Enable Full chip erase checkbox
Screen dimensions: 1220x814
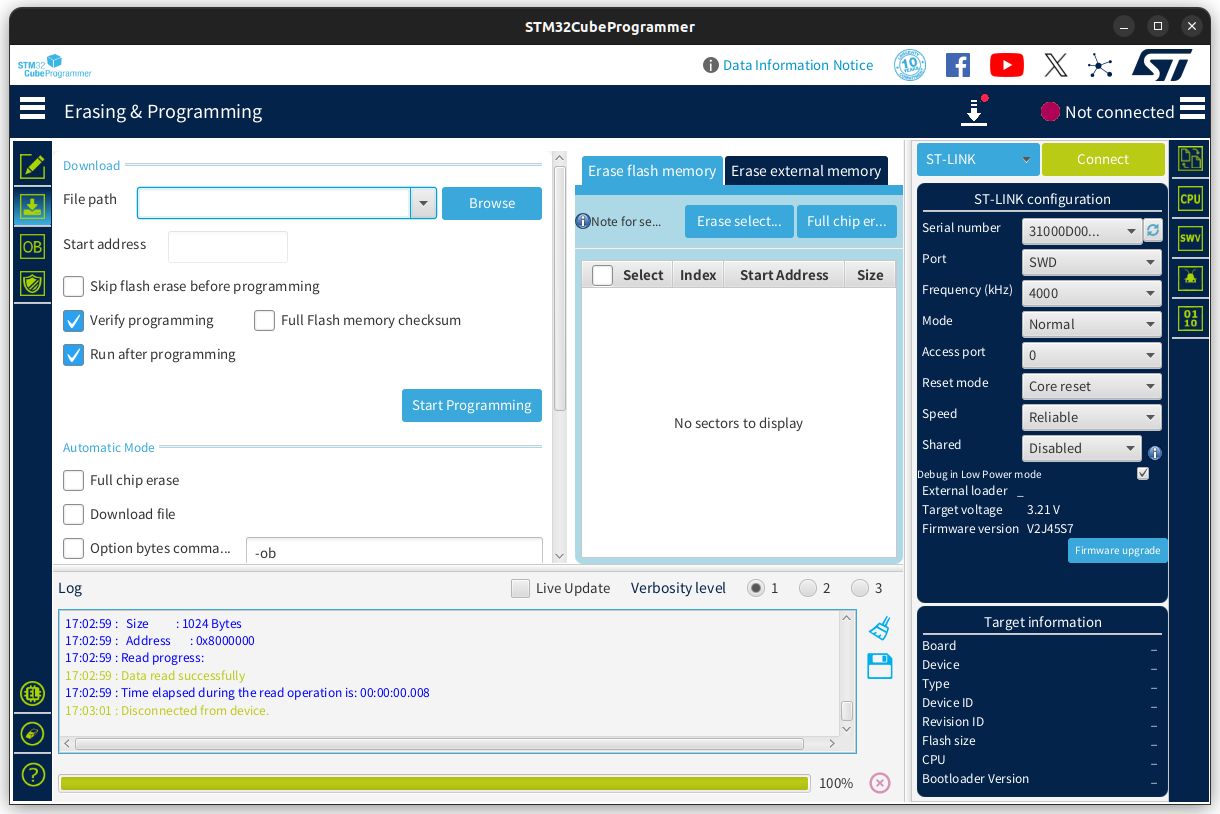tap(73, 481)
